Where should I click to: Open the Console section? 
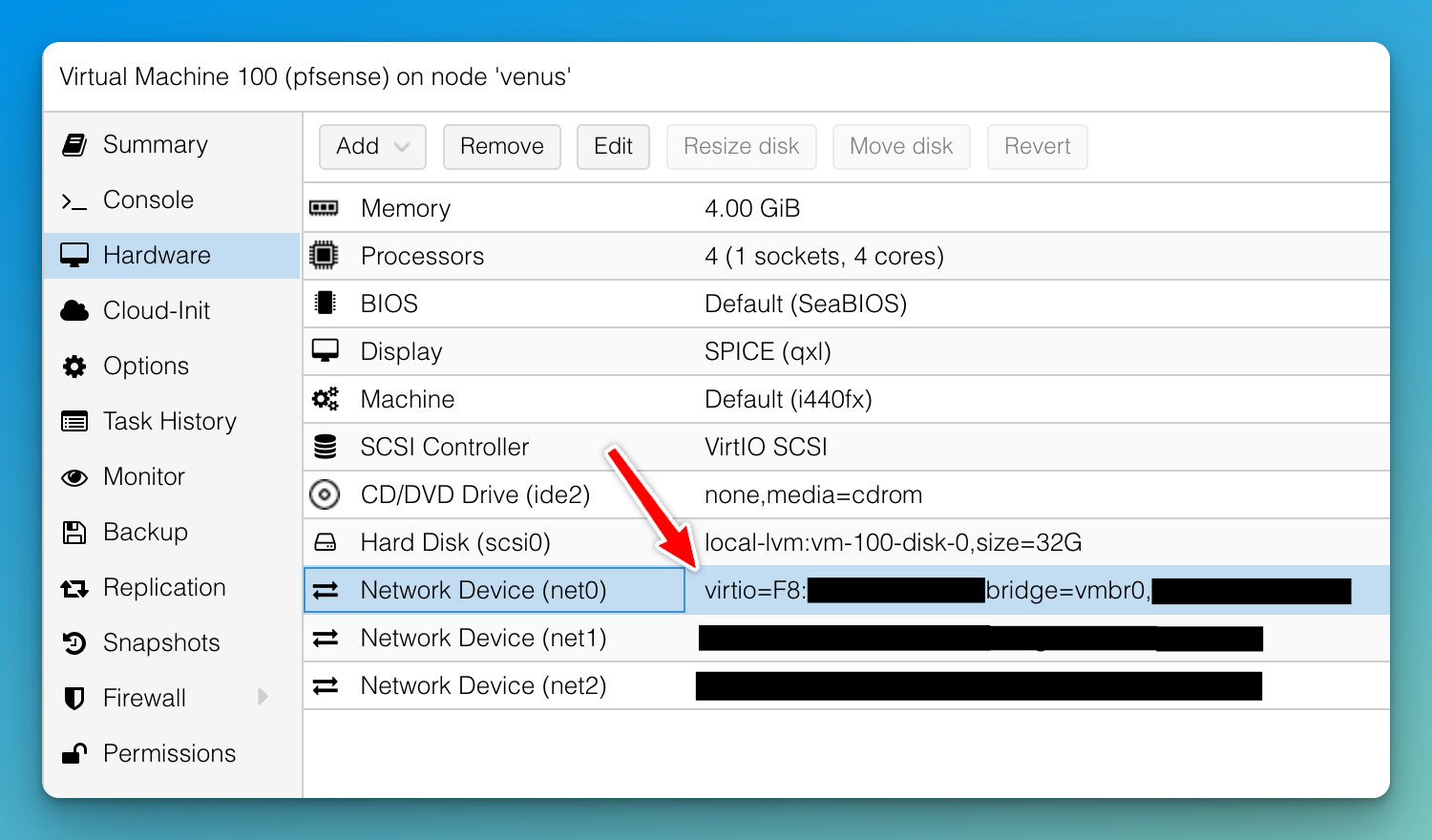[x=149, y=200]
